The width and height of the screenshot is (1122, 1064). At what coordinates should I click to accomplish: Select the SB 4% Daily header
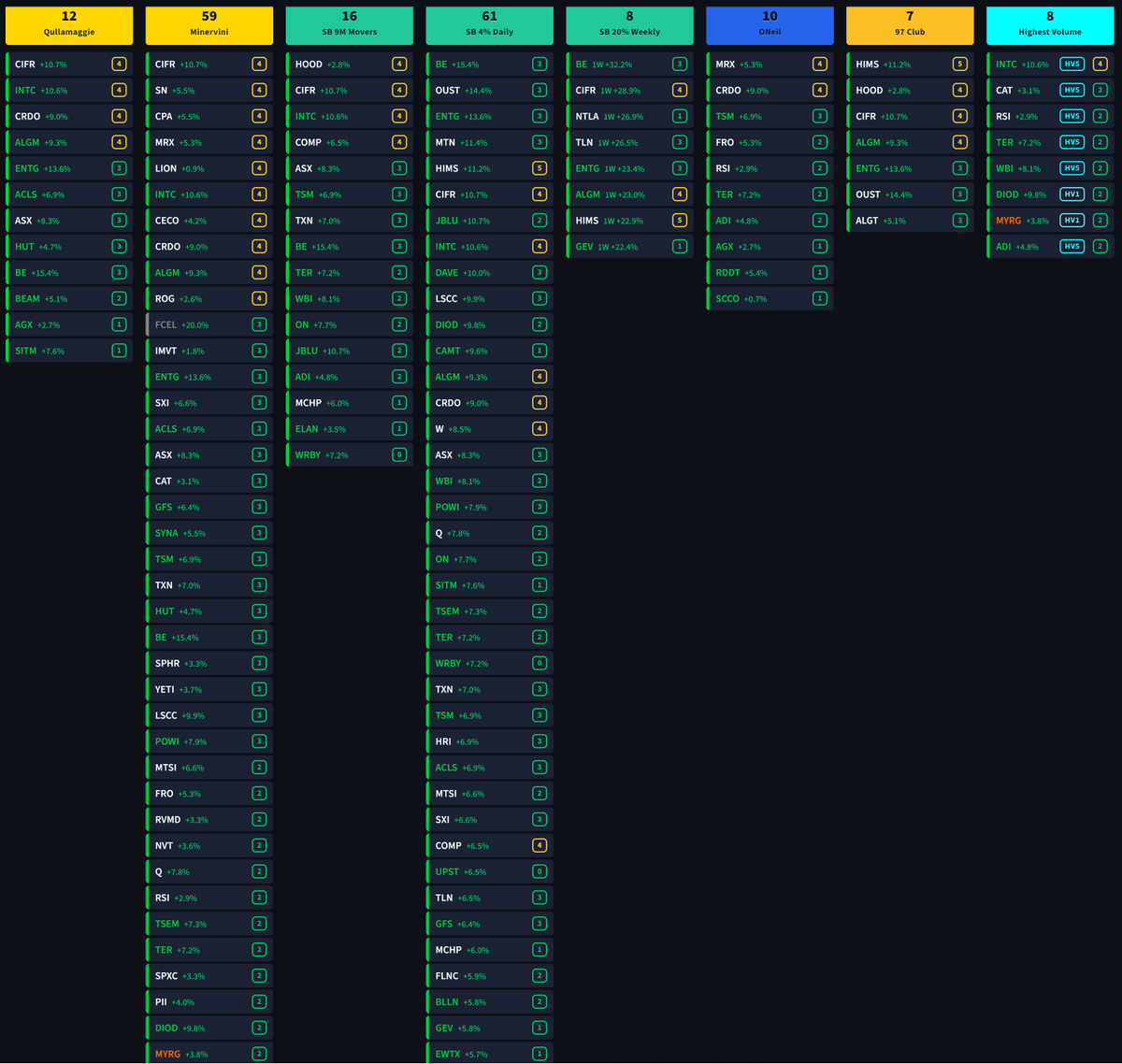pyautogui.click(x=490, y=25)
